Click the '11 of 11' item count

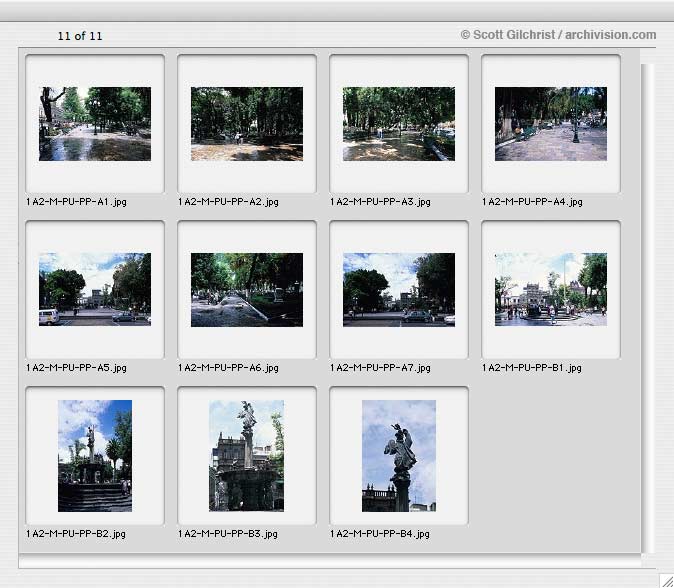80,36
